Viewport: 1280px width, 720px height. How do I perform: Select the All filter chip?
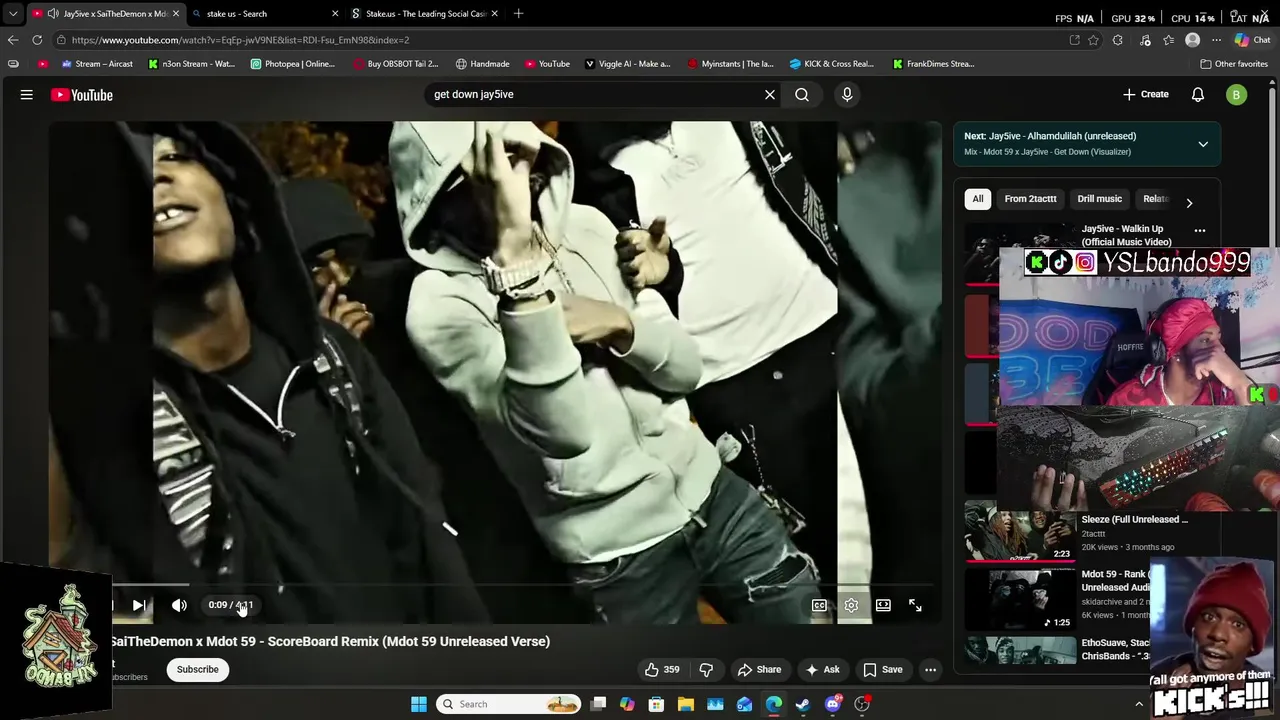pyautogui.click(x=978, y=199)
